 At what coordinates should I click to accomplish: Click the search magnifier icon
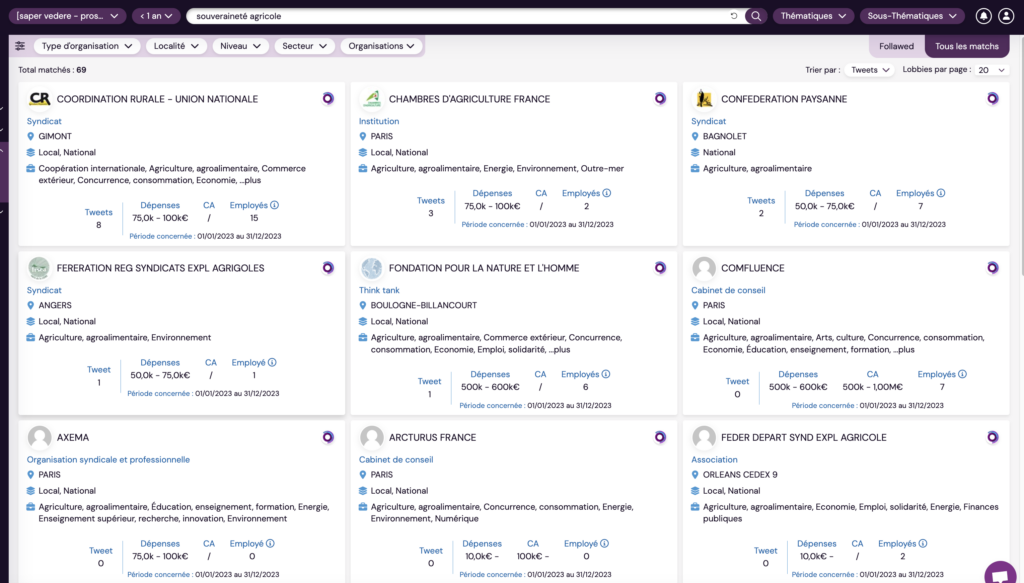click(x=756, y=16)
